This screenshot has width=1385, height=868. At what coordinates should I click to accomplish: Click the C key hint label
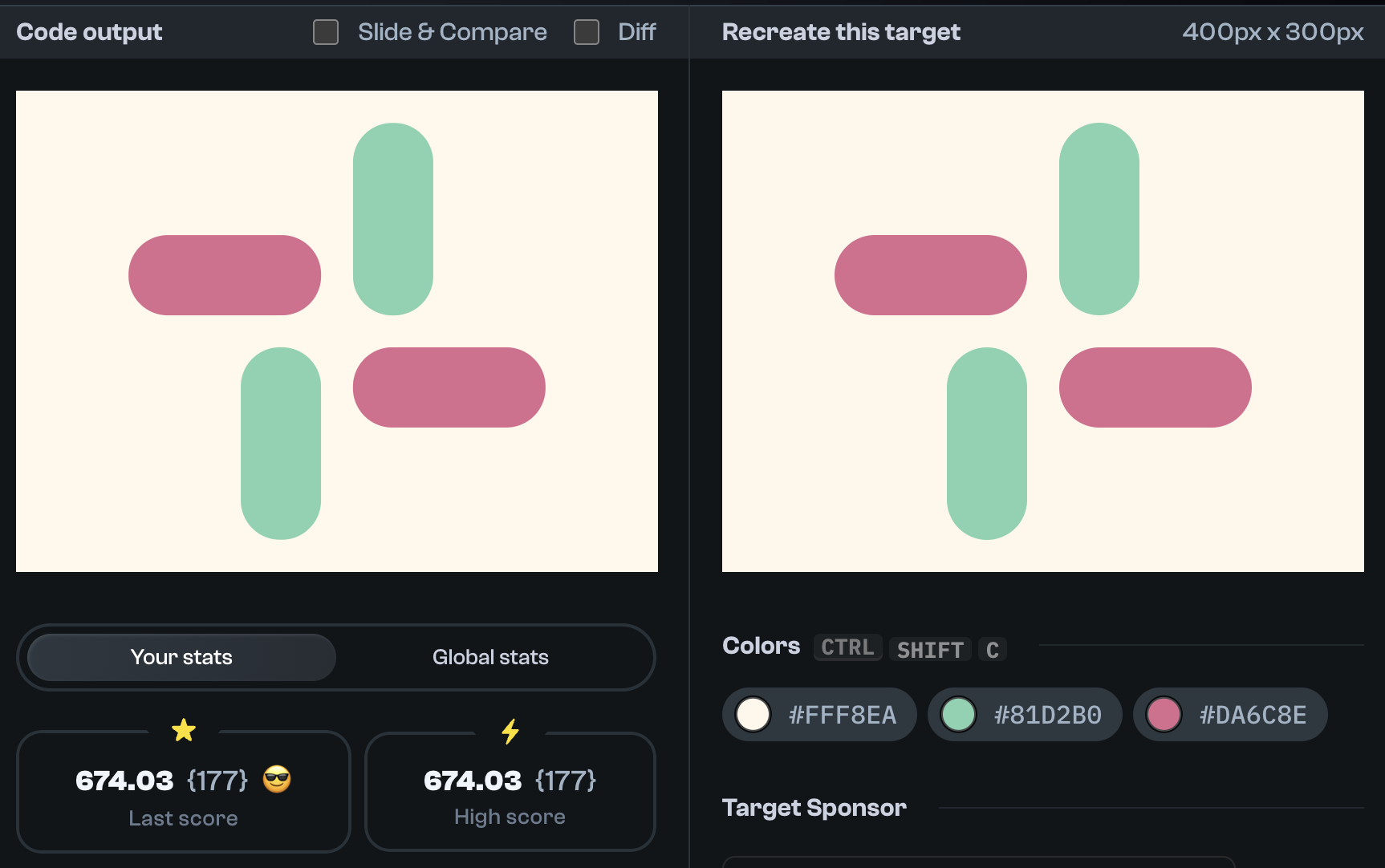click(993, 650)
